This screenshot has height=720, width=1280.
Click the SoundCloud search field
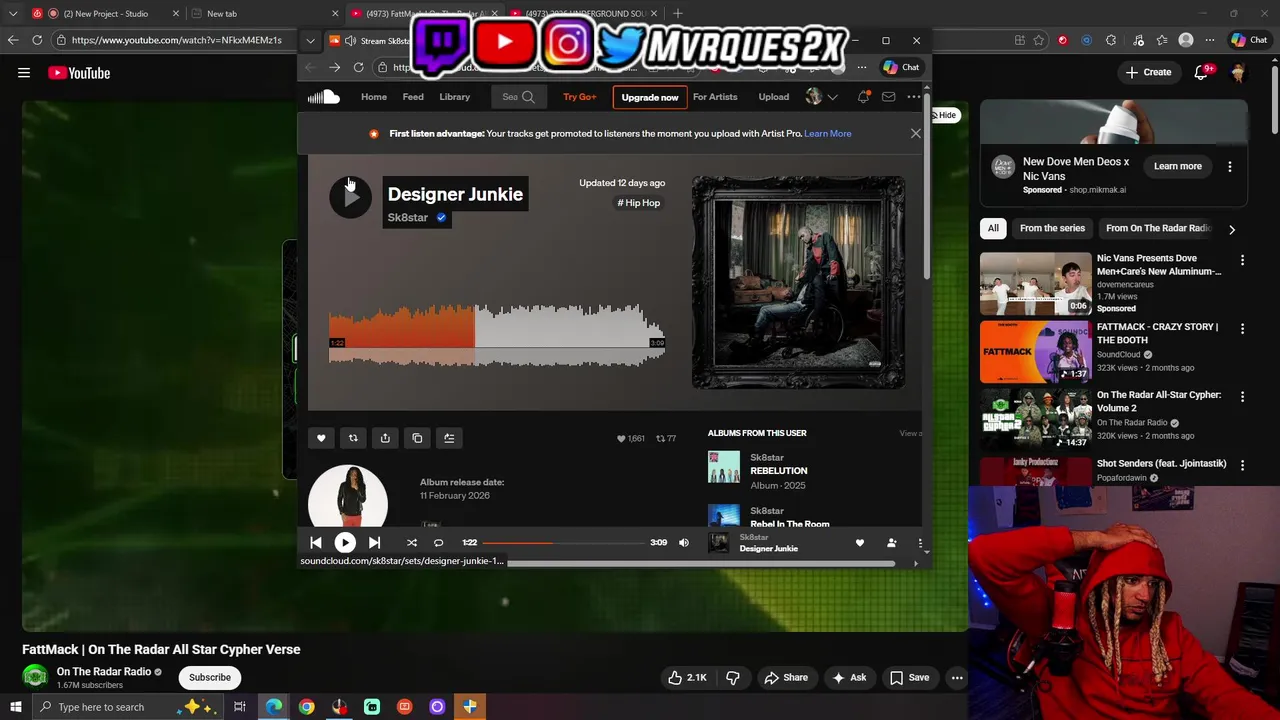518,97
